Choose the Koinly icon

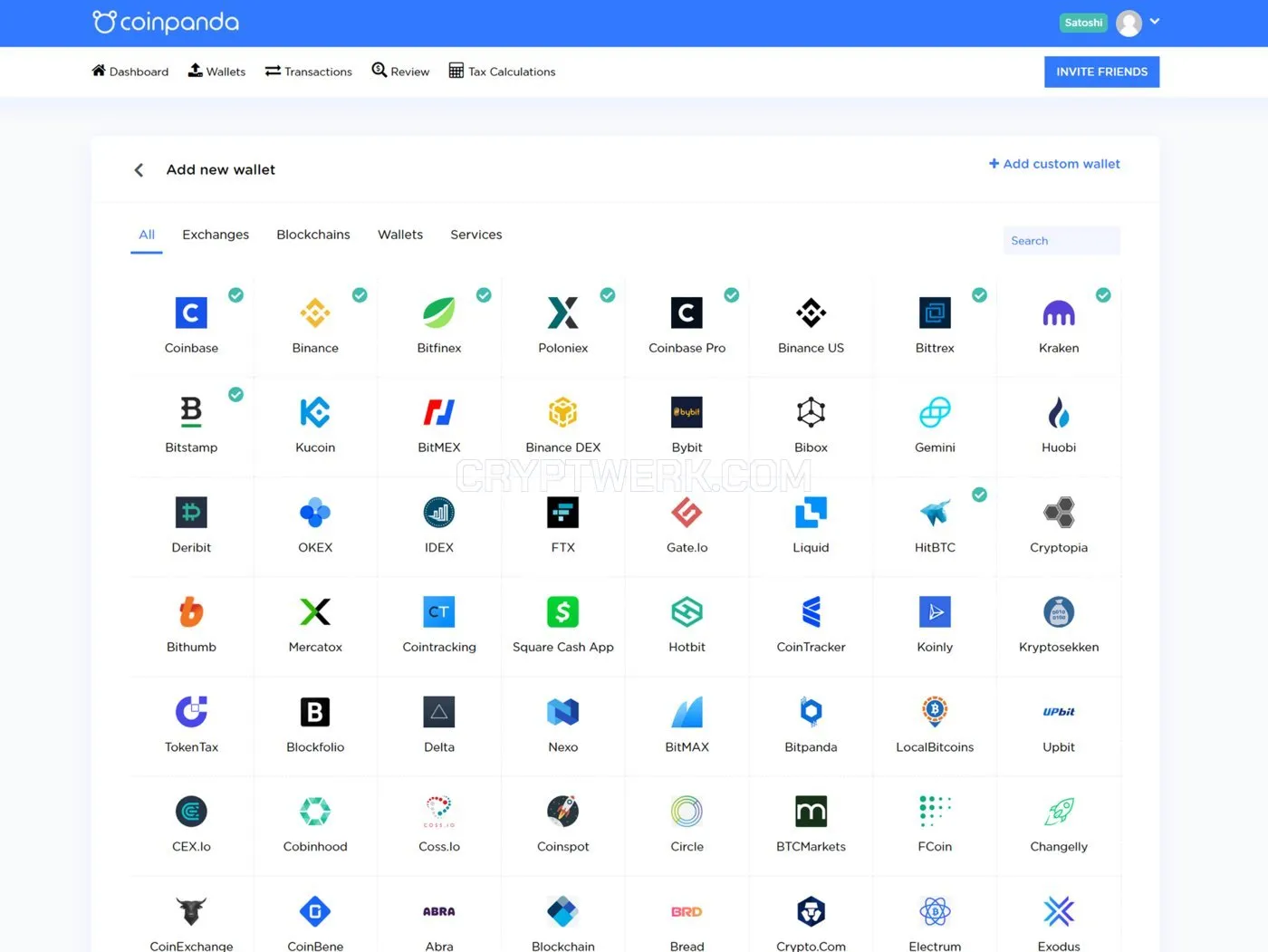935,612
